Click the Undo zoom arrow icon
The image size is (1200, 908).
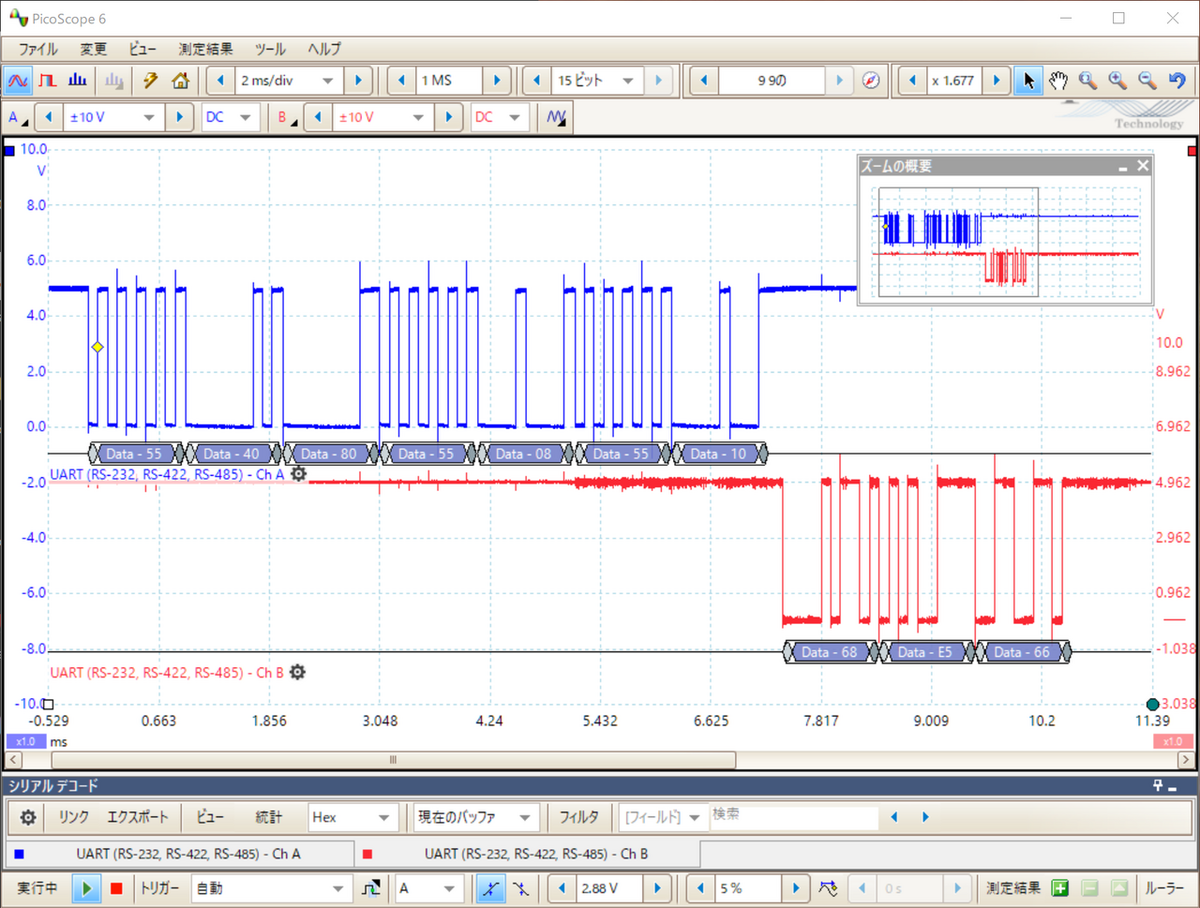coord(1177,81)
